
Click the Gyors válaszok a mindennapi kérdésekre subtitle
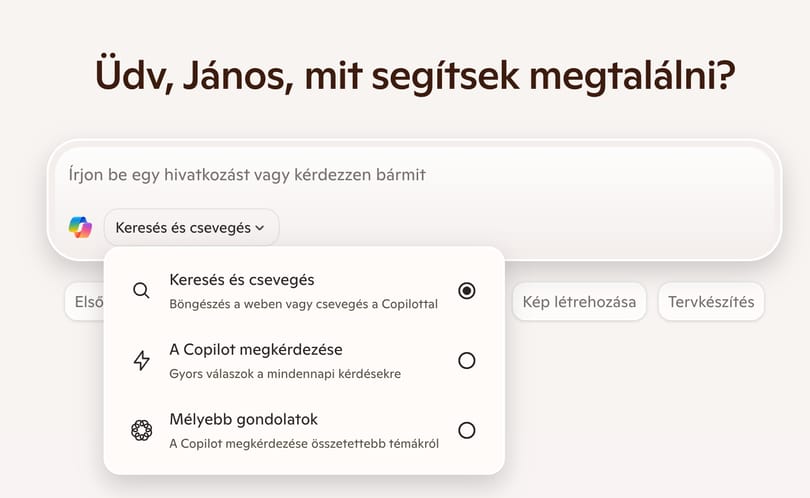coord(285,374)
